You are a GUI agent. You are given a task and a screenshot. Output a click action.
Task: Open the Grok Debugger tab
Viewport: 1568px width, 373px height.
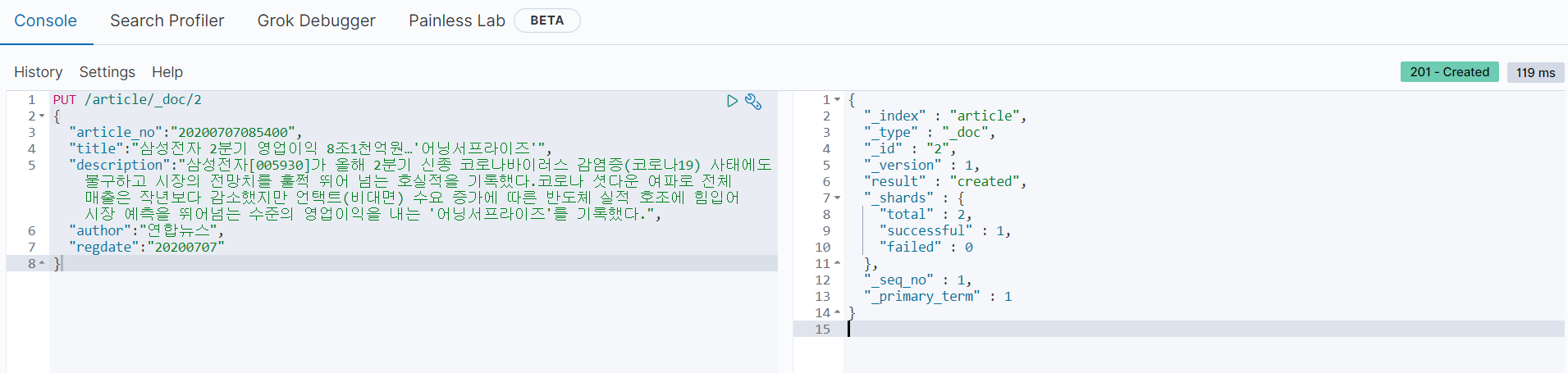pos(317,20)
